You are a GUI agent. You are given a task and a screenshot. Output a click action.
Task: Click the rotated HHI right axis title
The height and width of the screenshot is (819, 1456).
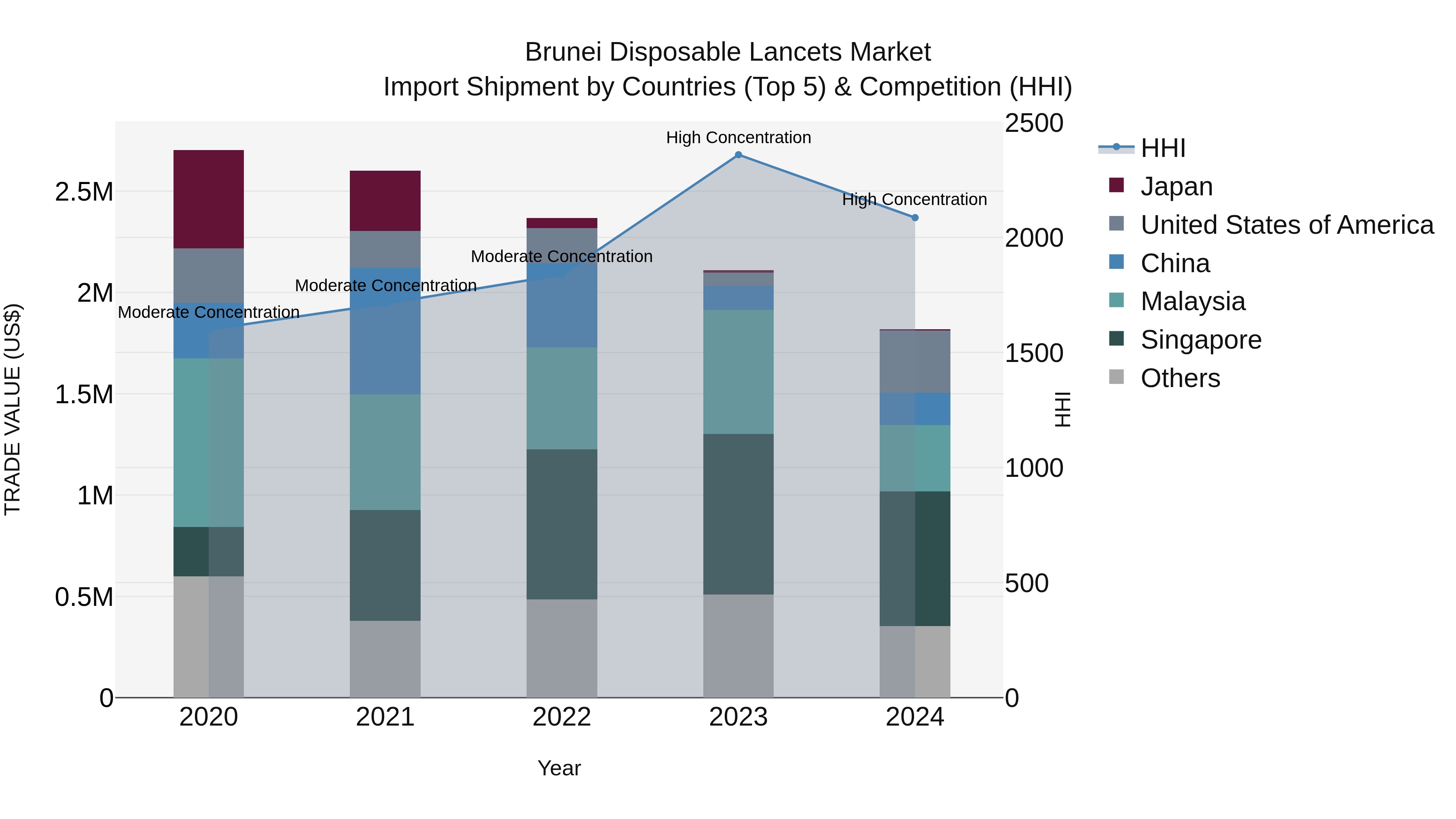coord(1062,409)
